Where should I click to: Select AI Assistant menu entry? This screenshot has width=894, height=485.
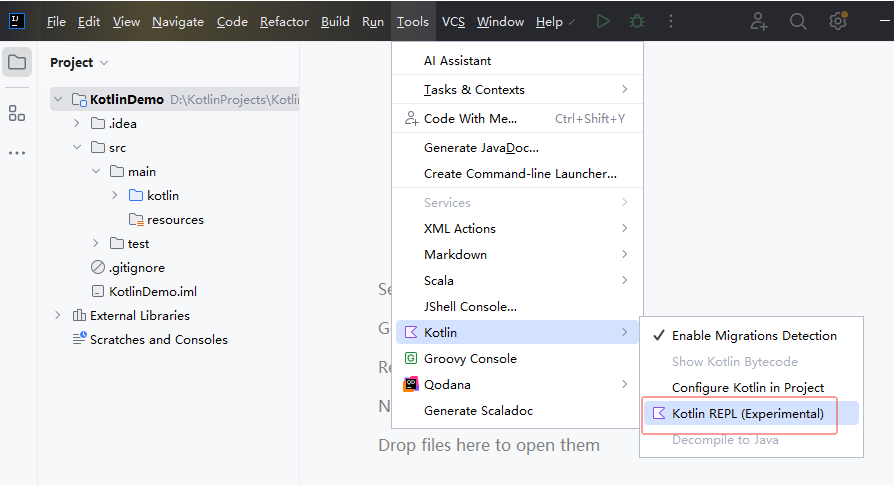[x=517, y=60]
